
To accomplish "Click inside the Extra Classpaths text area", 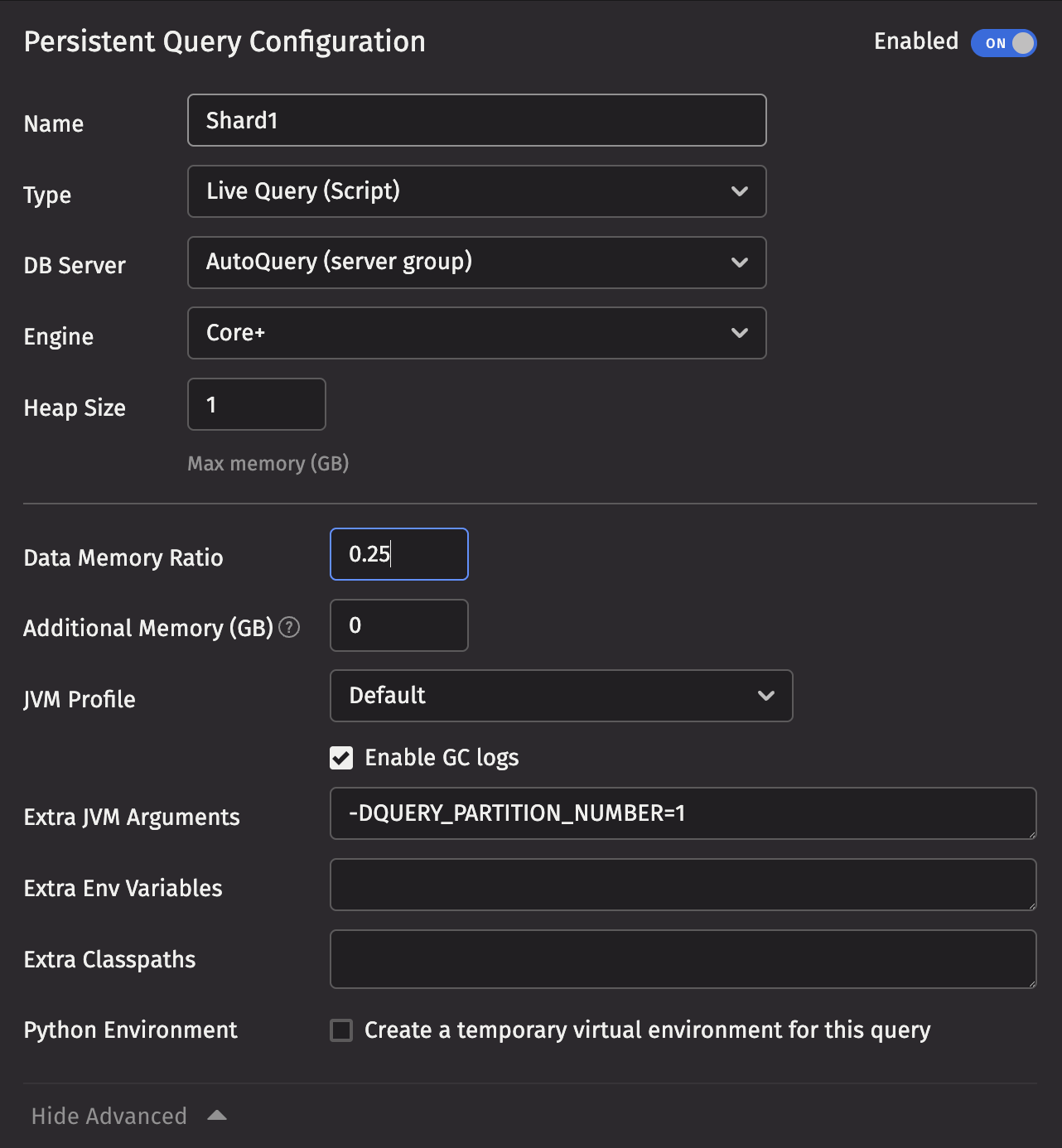I will tap(682, 959).
